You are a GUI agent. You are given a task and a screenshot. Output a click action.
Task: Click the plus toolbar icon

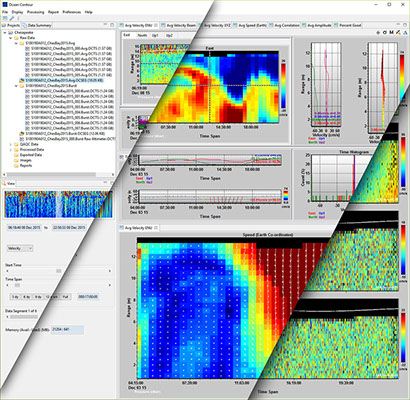click(378, 33)
